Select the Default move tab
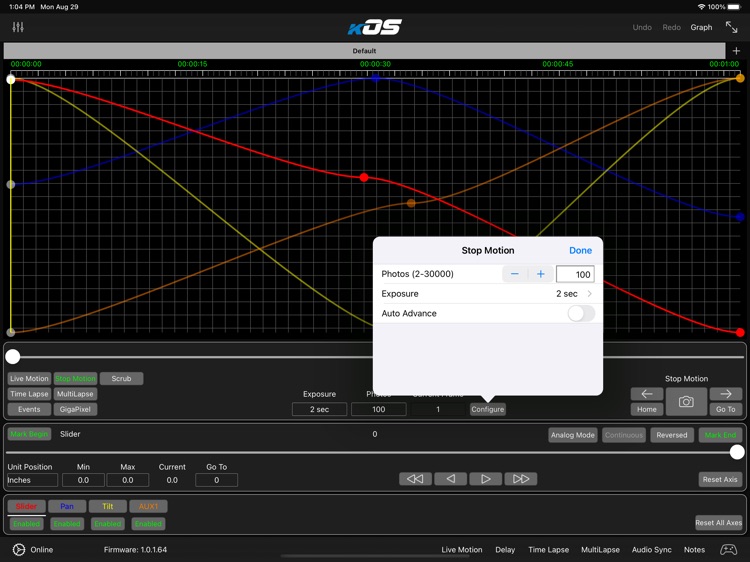Viewport: 750px width, 562px height. [x=364, y=51]
